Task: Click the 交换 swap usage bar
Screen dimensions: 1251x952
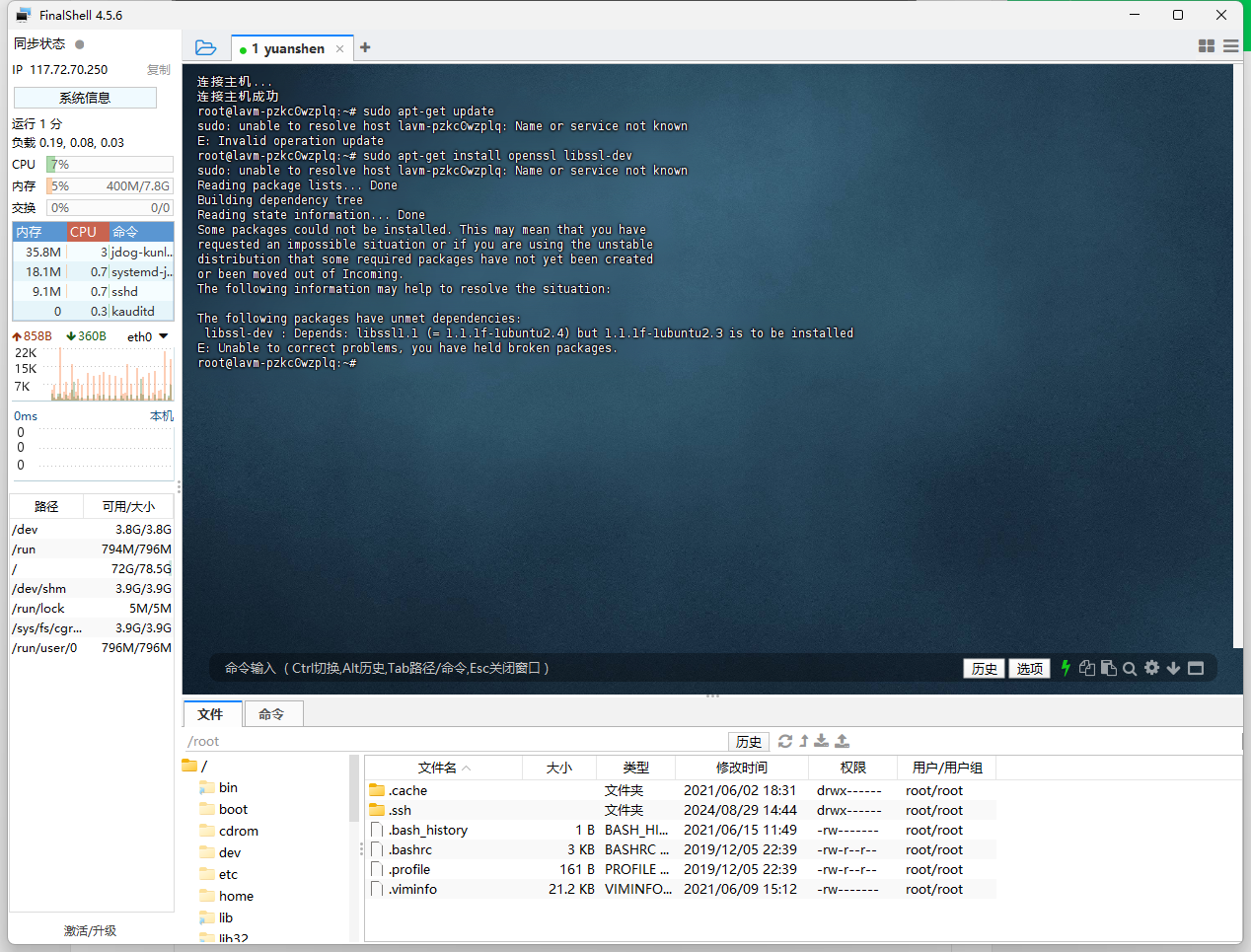Action: pos(110,207)
